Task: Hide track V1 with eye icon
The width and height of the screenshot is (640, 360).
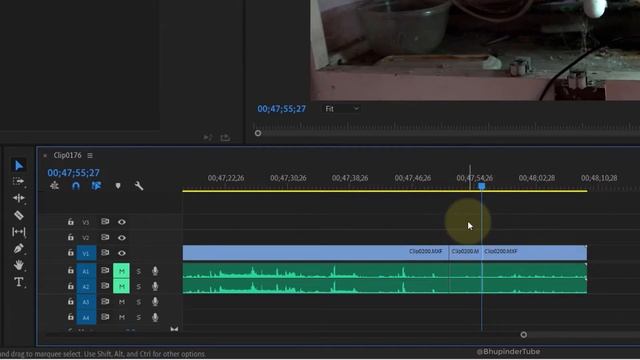Action: tap(122, 253)
